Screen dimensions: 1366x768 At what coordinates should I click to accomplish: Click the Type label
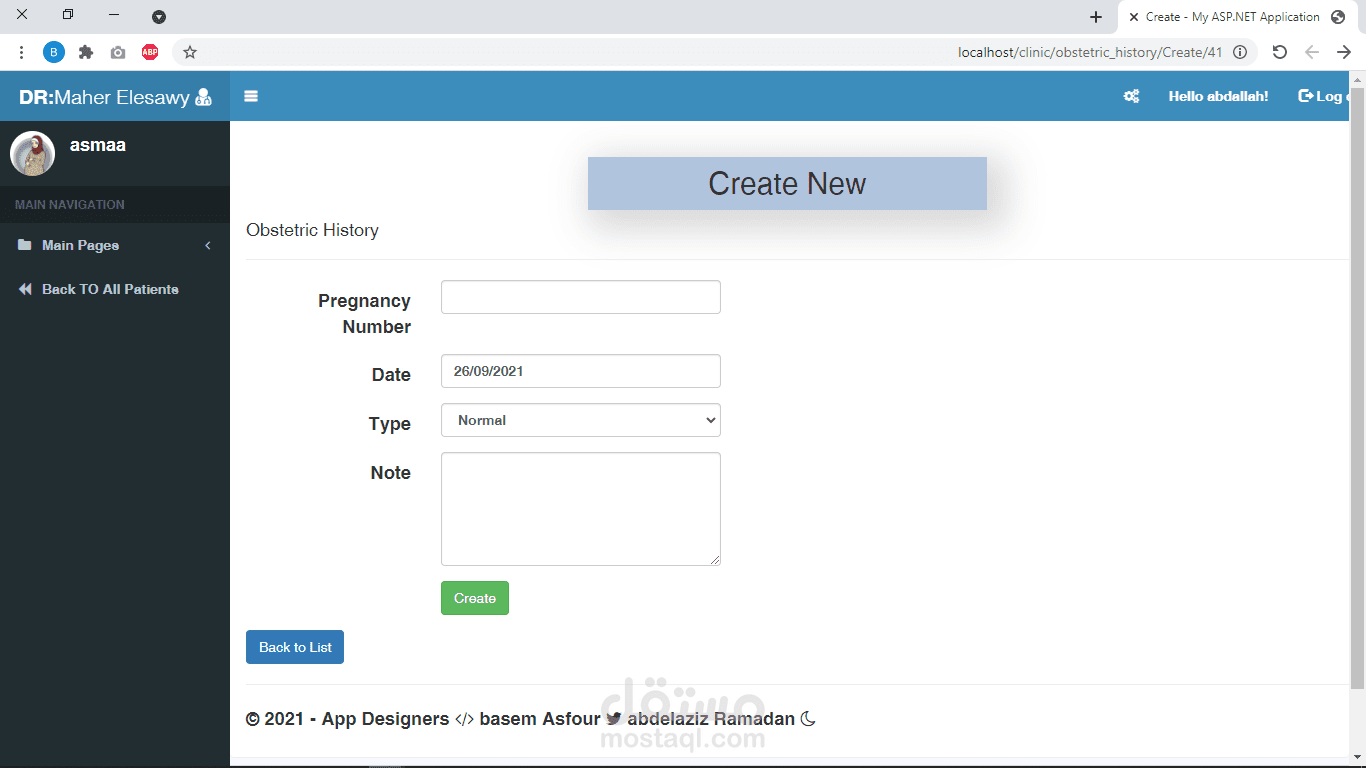click(x=390, y=424)
